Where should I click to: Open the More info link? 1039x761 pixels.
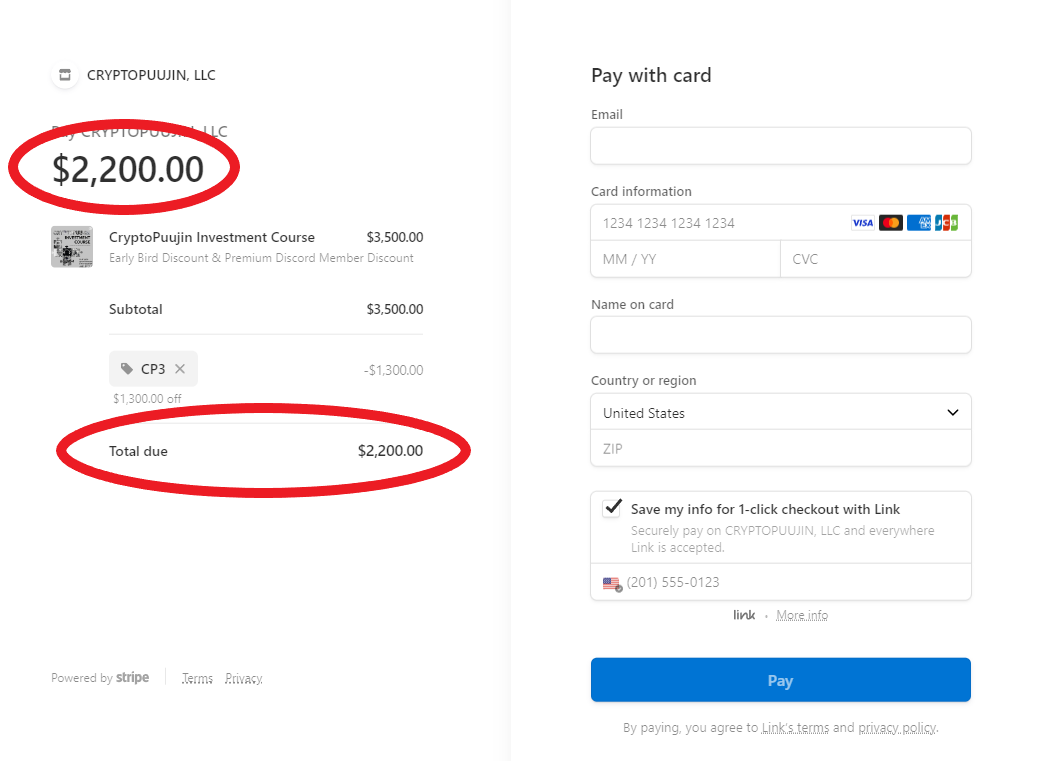pos(802,615)
